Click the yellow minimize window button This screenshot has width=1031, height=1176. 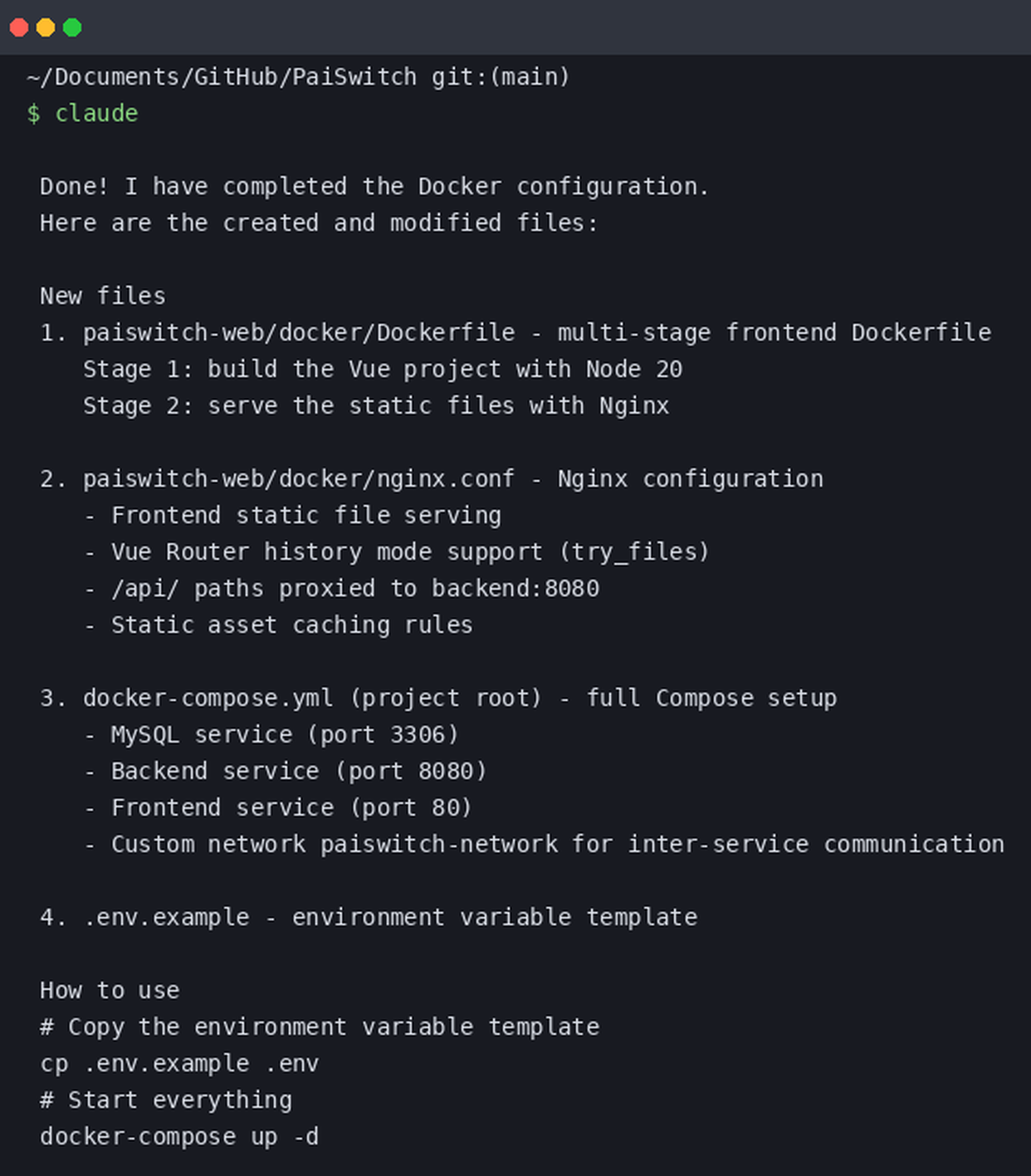click(x=46, y=27)
